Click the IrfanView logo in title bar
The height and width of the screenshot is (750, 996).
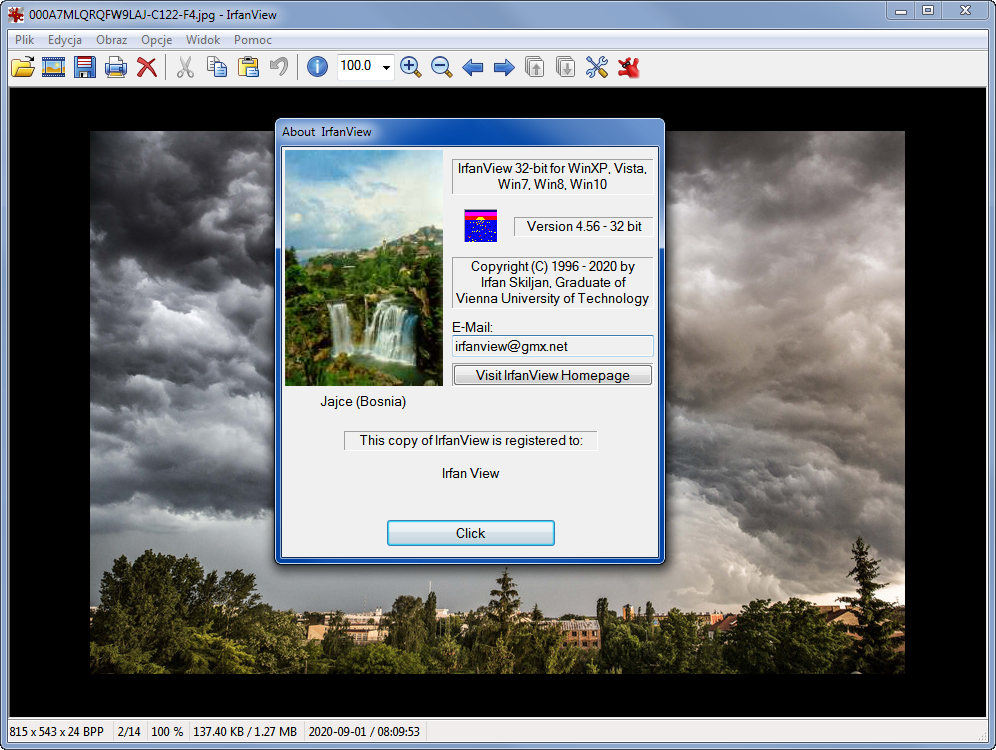pyautogui.click(x=15, y=14)
